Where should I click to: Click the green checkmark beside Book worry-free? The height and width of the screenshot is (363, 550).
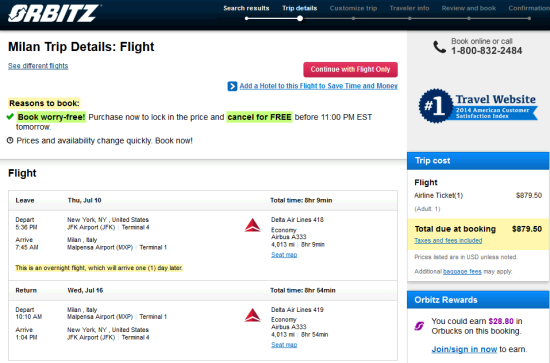(x=10, y=117)
